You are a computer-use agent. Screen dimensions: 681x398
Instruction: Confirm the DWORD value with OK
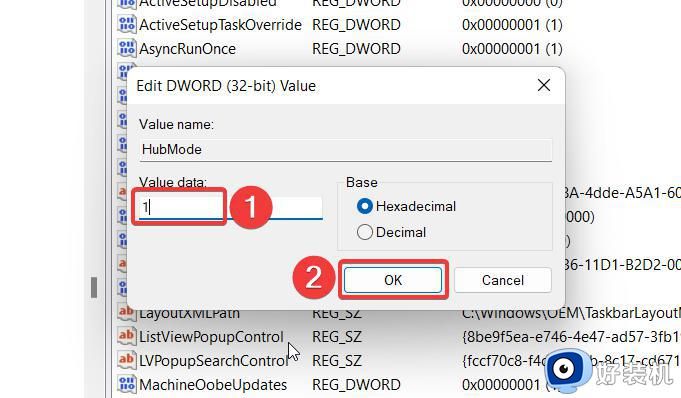pyautogui.click(x=393, y=280)
